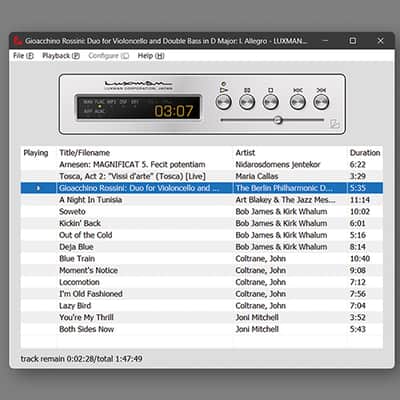Screen dimensions: 400x400
Task: Sort by the Artist column header
Action: 245,153
